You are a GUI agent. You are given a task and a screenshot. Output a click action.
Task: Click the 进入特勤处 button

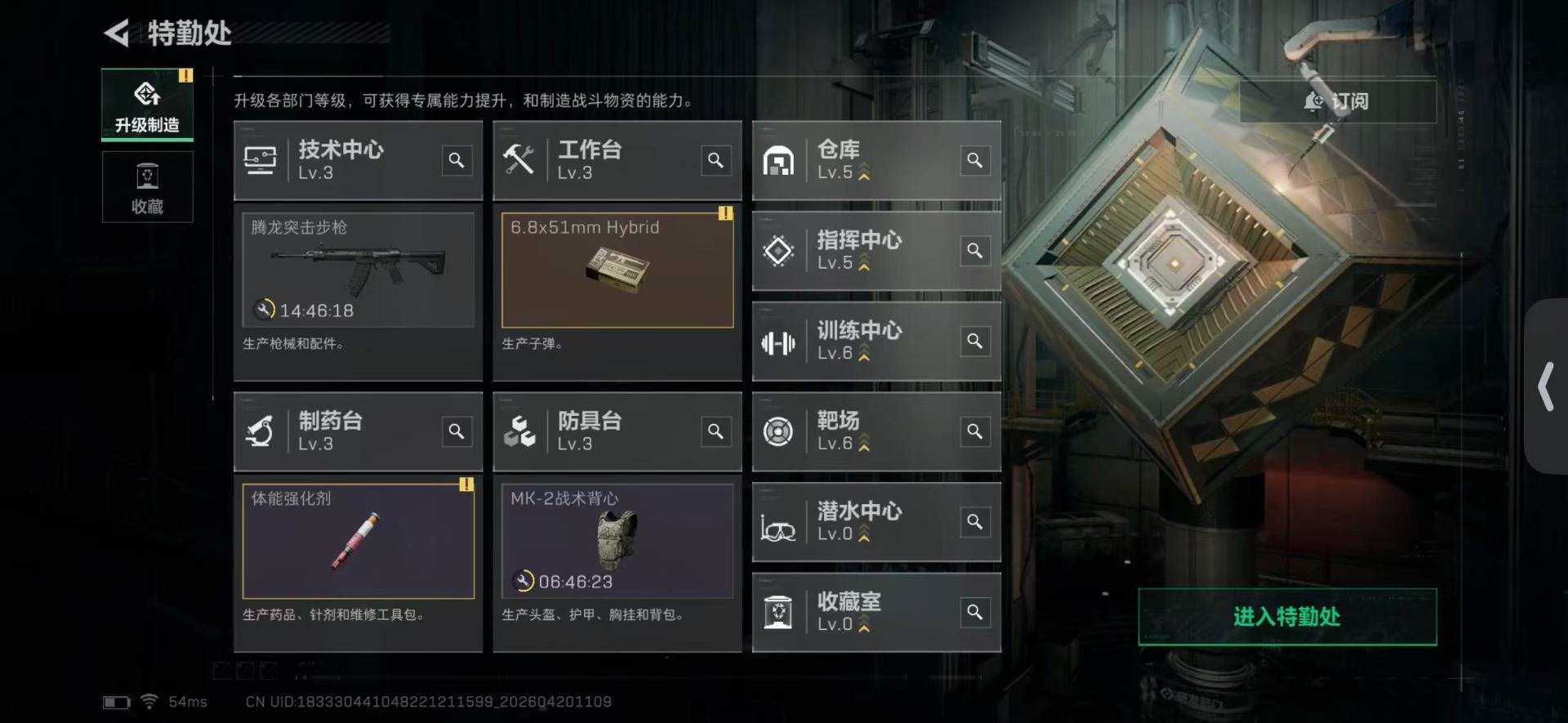(x=1287, y=617)
